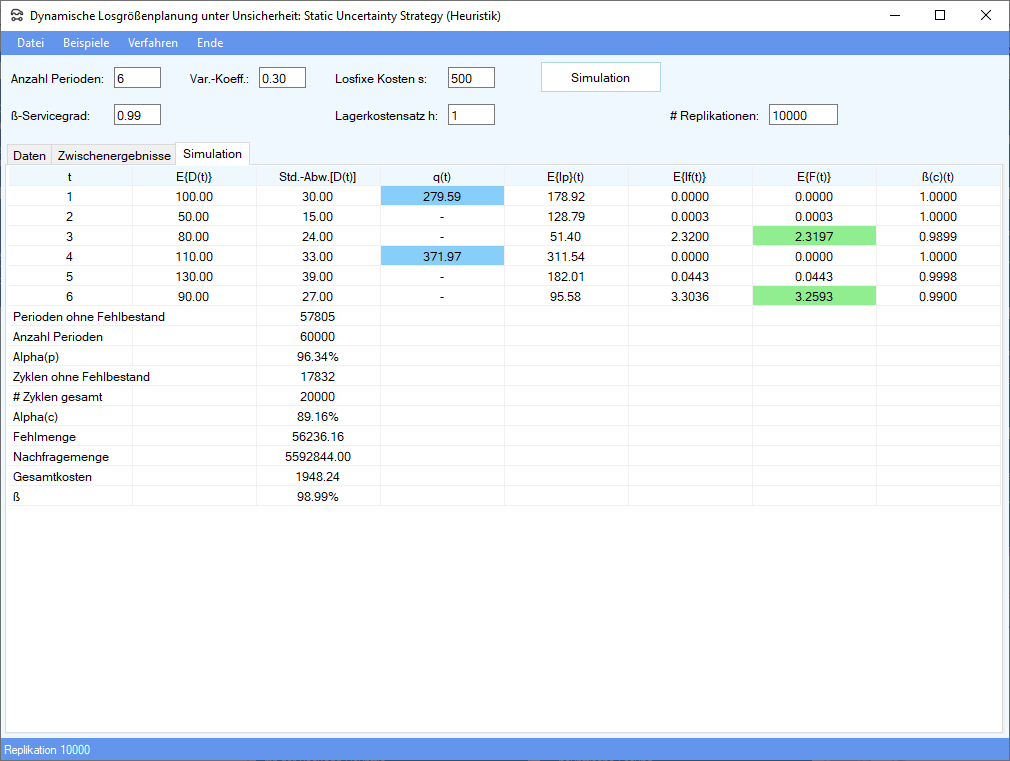Click the app icon in title bar

click(17, 16)
